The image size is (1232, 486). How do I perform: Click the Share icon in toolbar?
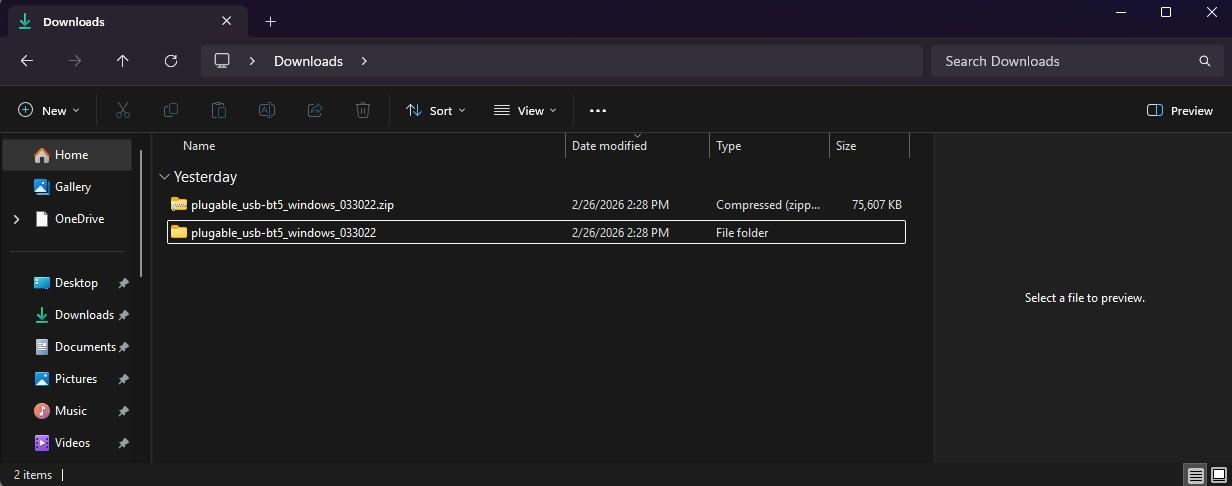[315, 111]
